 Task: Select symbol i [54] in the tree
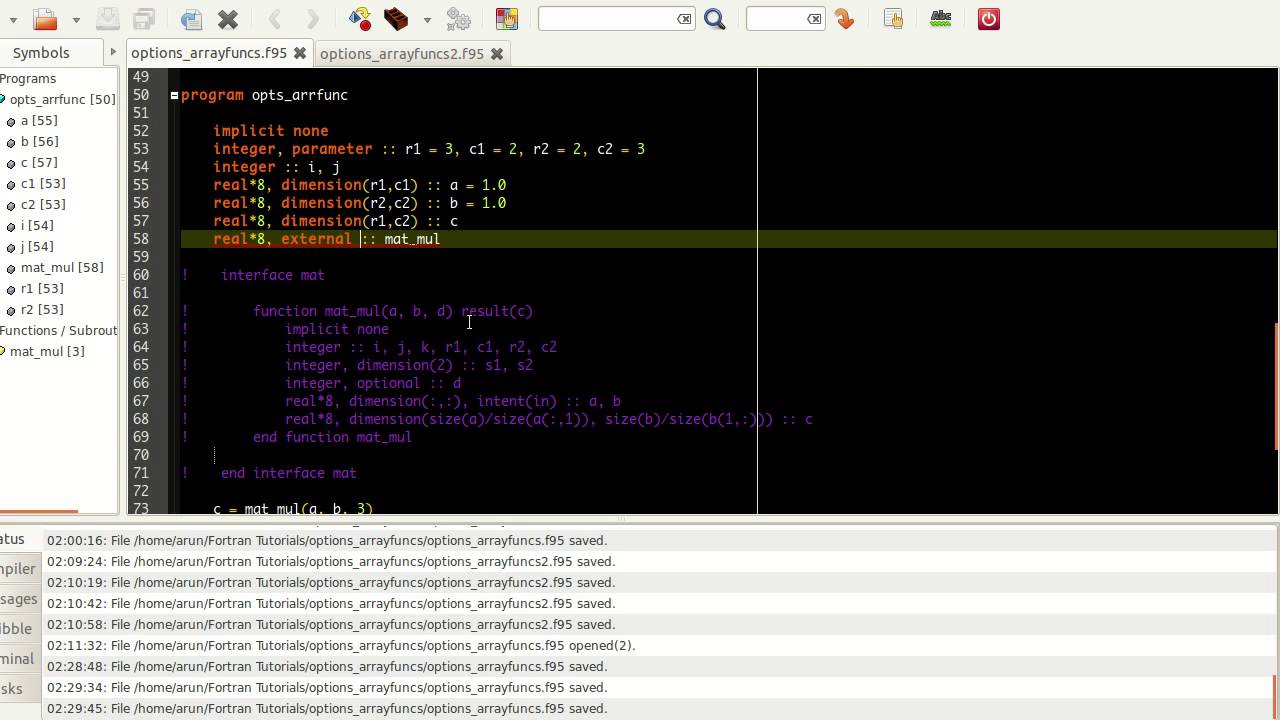click(x=37, y=225)
